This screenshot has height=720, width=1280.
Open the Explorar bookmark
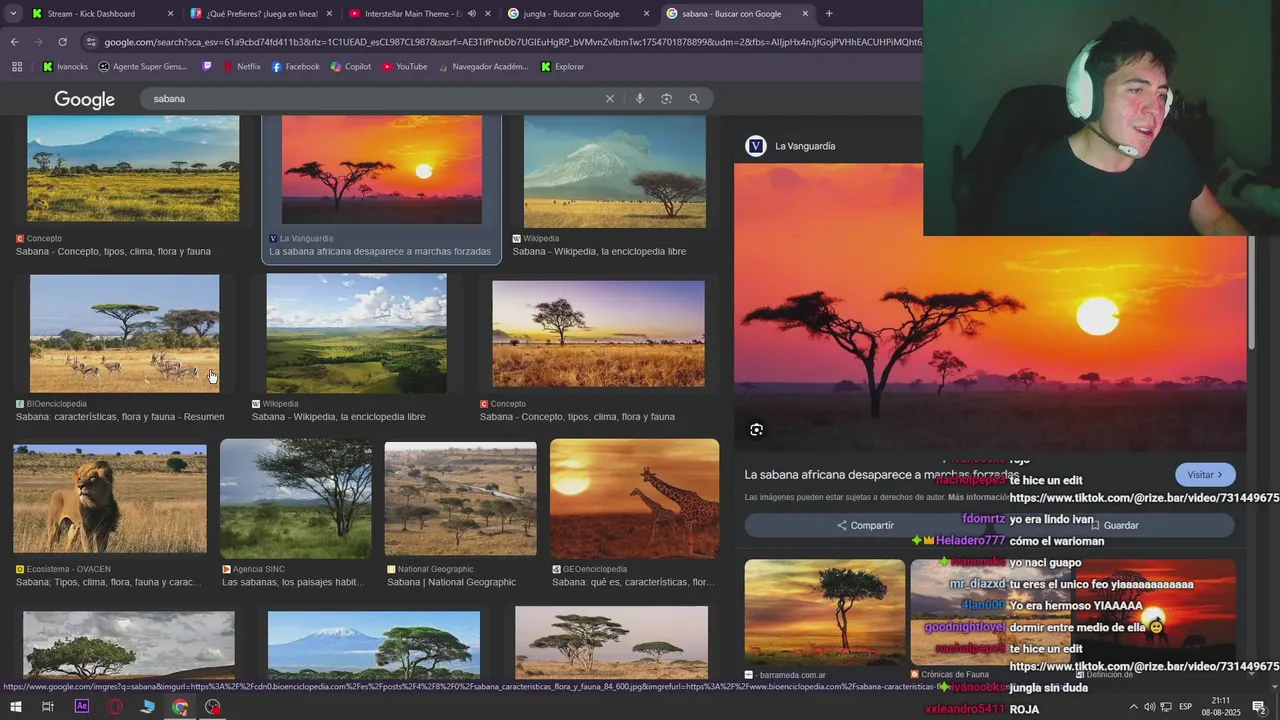[x=562, y=67]
